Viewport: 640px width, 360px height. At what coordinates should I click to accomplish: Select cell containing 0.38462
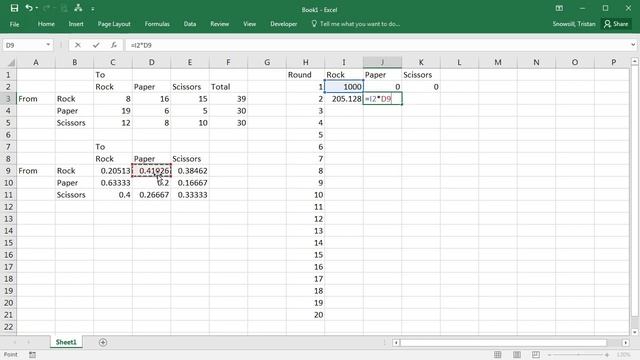190,171
